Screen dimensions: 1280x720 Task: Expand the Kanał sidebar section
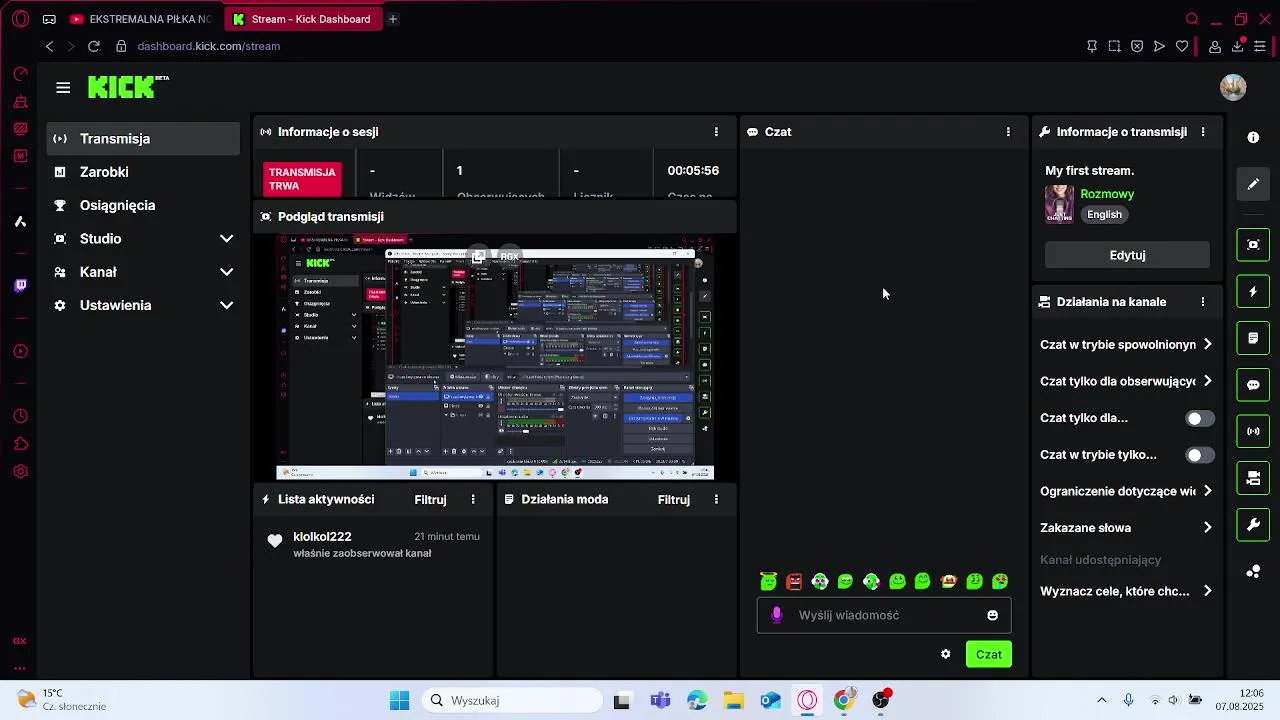click(x=143, y=272)
